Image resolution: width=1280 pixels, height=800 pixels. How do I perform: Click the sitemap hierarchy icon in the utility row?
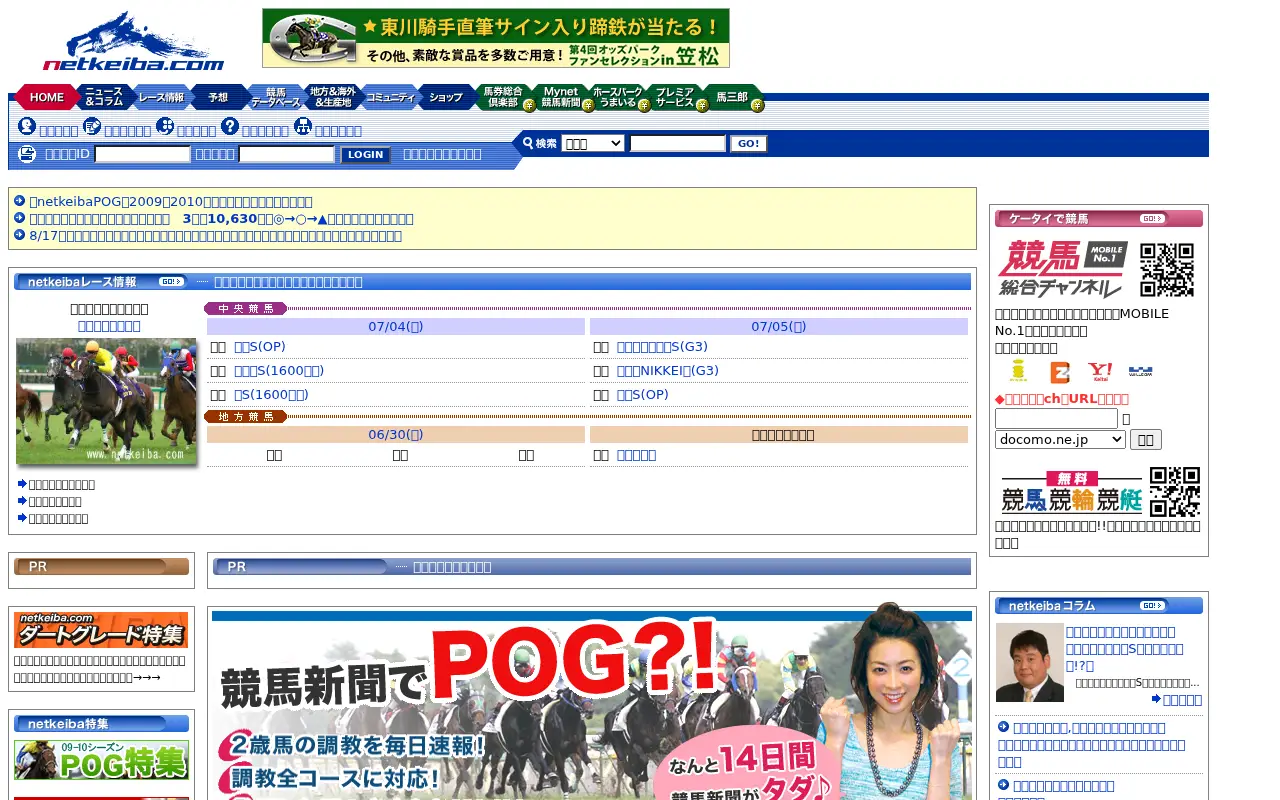coord(303,126)
